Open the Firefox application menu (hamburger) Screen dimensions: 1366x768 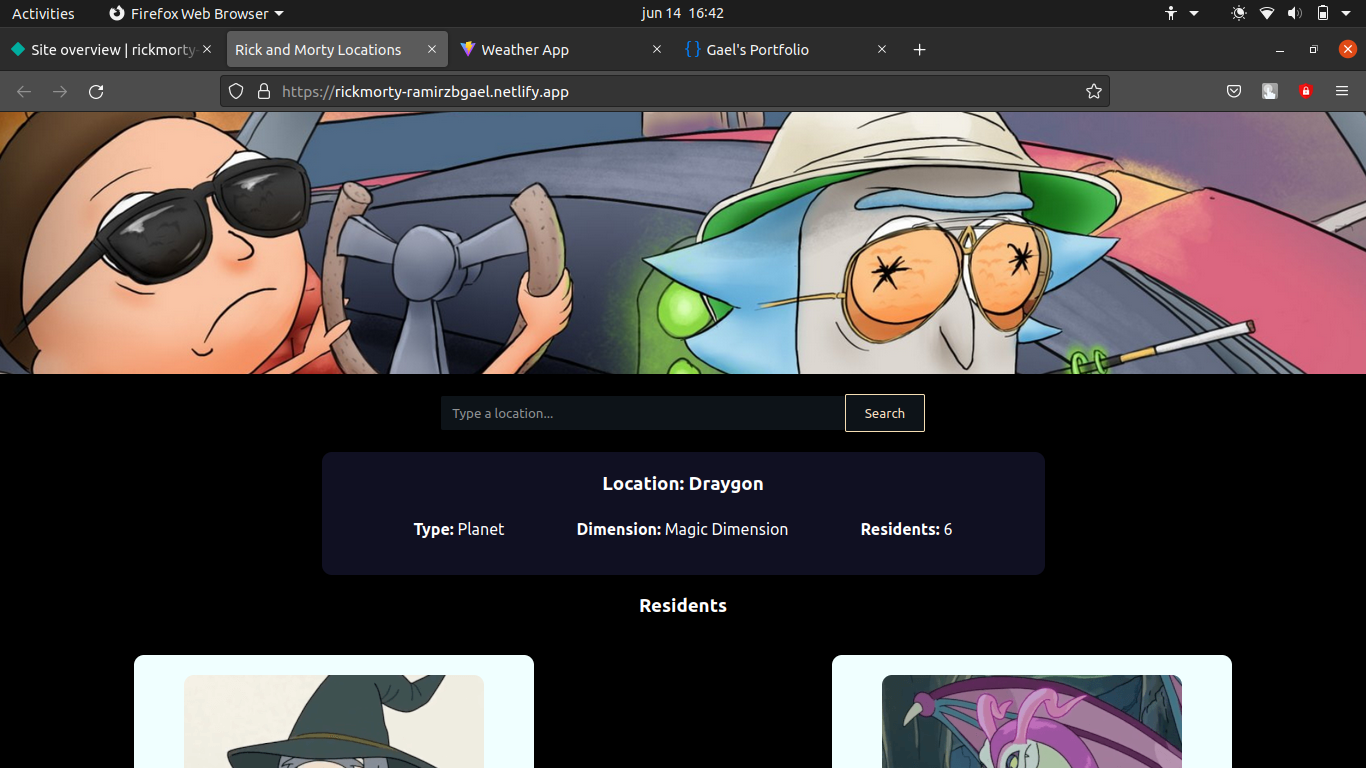tap(1342, 91)
